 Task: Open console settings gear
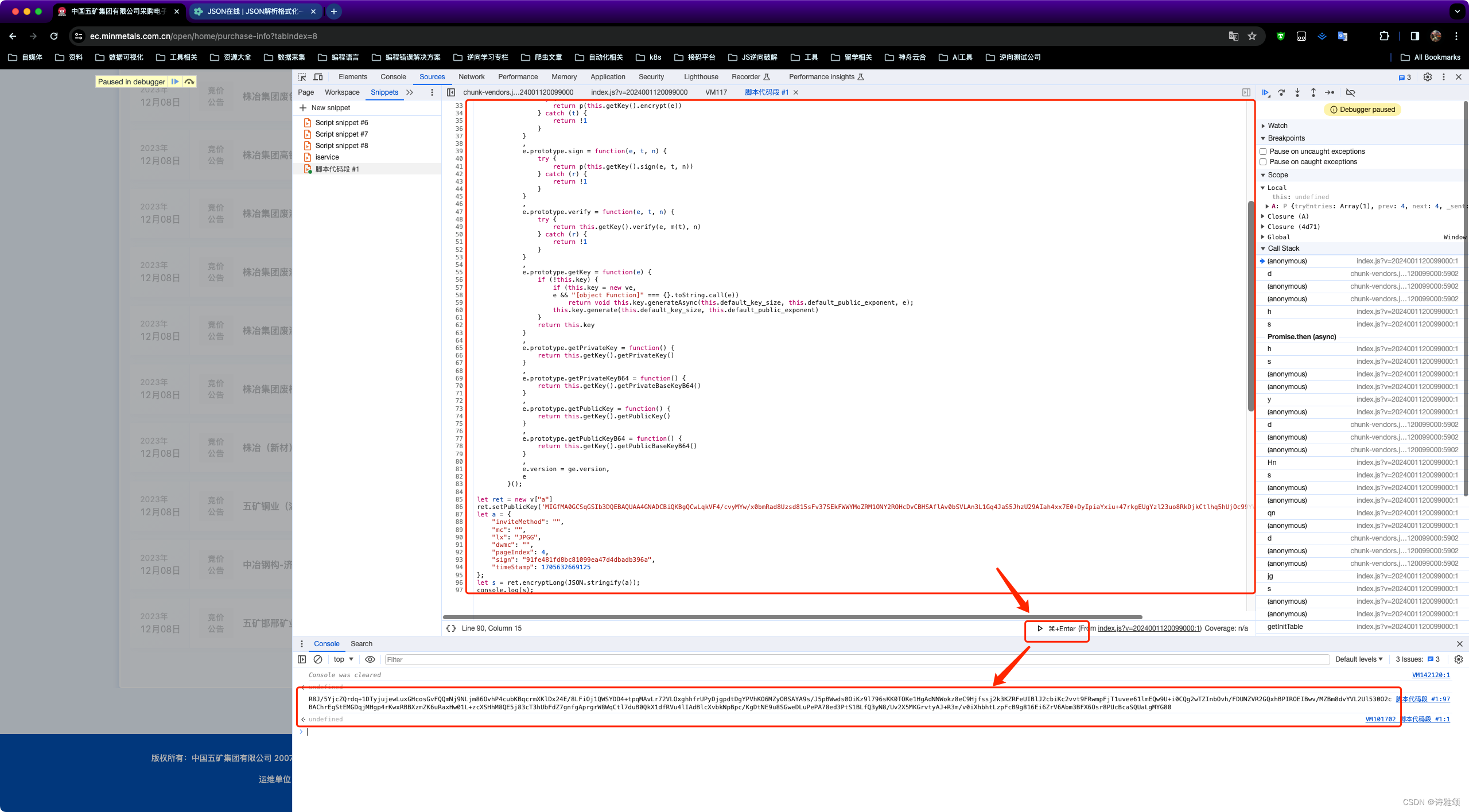coord(1459,659)
